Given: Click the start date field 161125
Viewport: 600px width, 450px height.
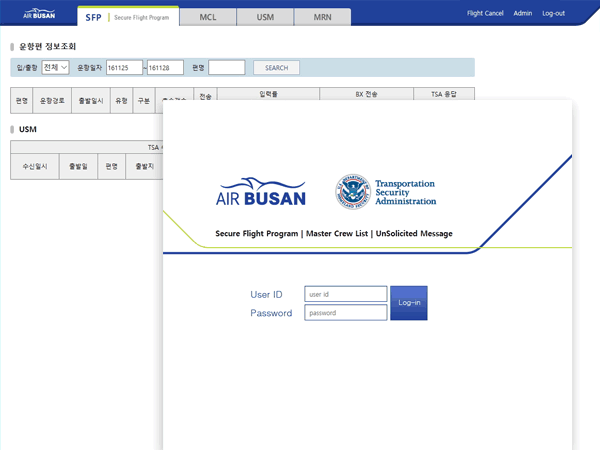Looking at the screenshot, I should click(124, 67).
